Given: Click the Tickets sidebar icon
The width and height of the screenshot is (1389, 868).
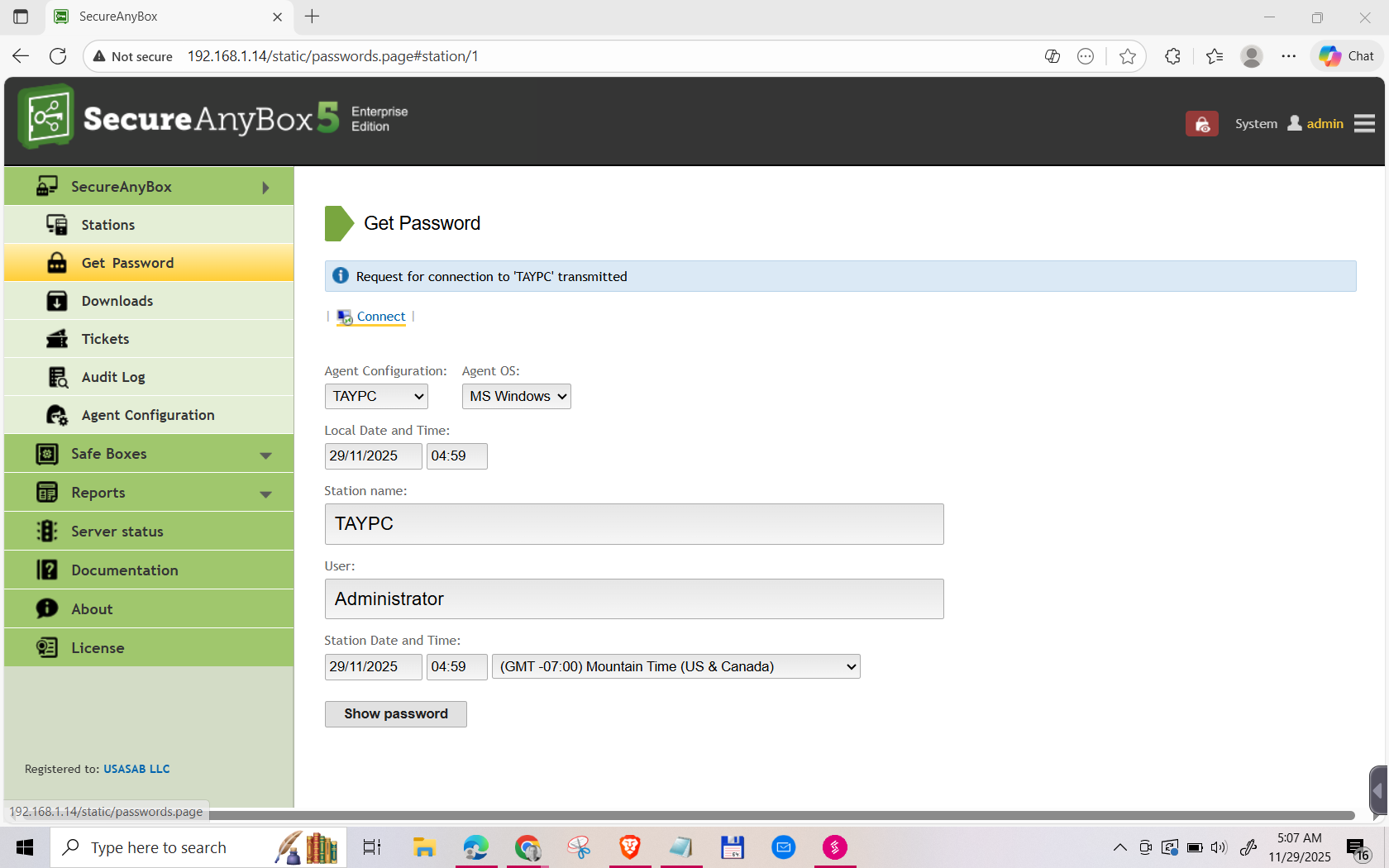Looking at the screenshot, I should pyautogui.click(x=56, y=339).
